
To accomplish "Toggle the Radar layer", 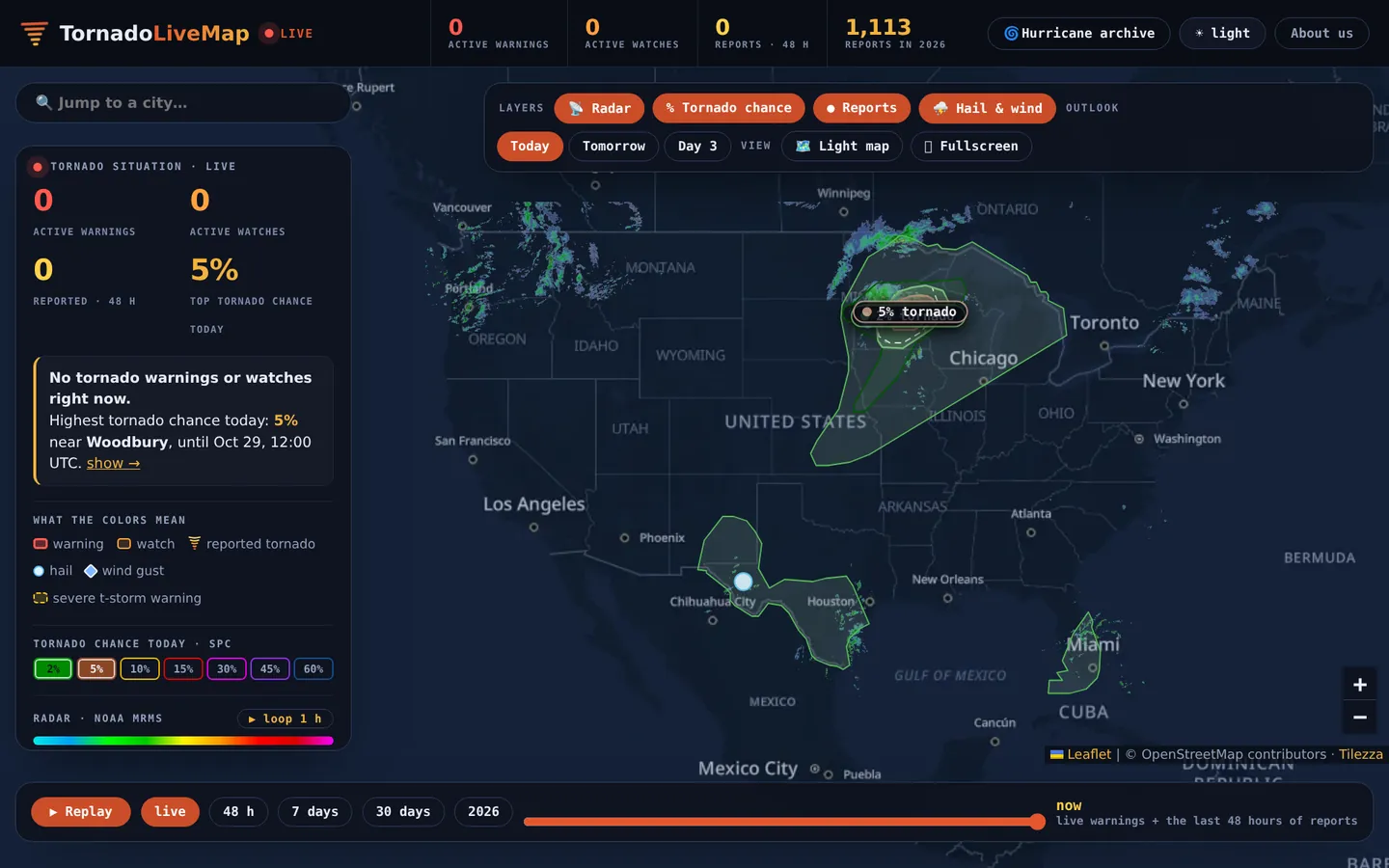I will point(599,108).
